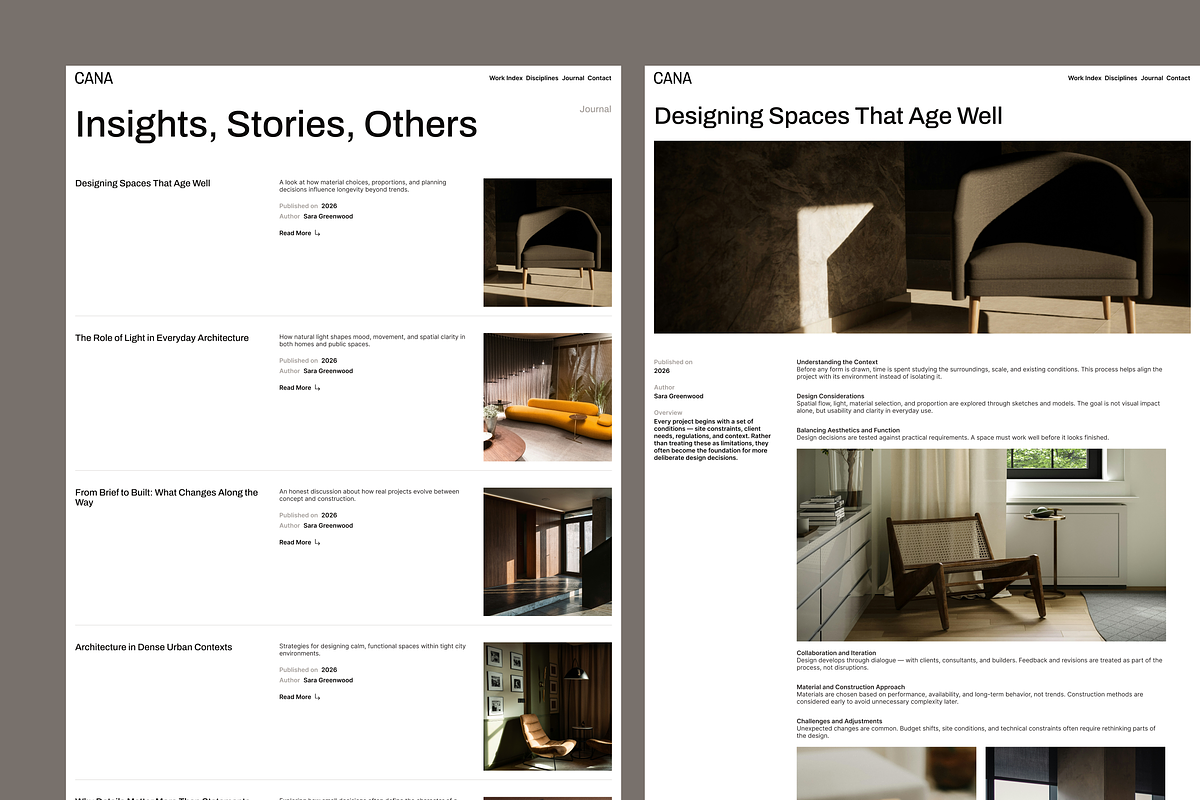The width and height of the screenshot is (1200, 800).
Task: Open Contact in the article page nav
Action: pos(1179,78)
